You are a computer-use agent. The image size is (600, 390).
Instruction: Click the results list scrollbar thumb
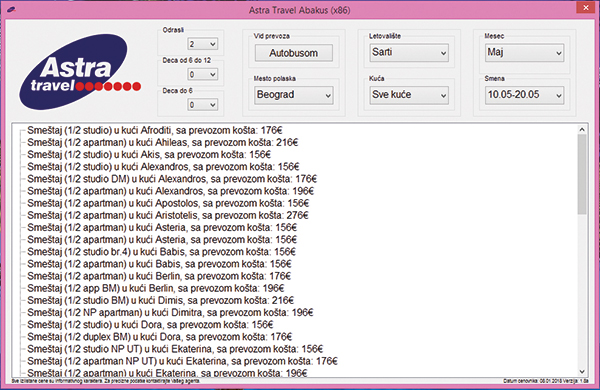tap(582, 174)
